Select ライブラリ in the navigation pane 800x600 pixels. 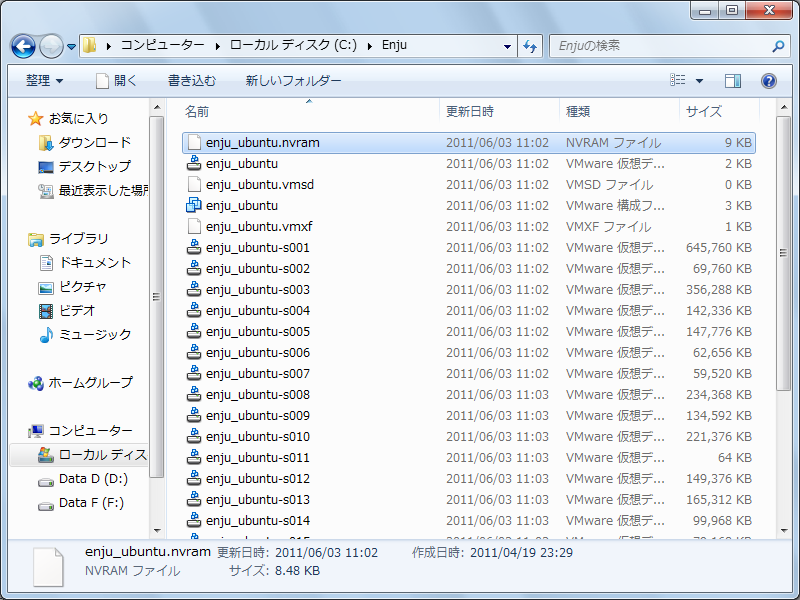pos(79,238)
